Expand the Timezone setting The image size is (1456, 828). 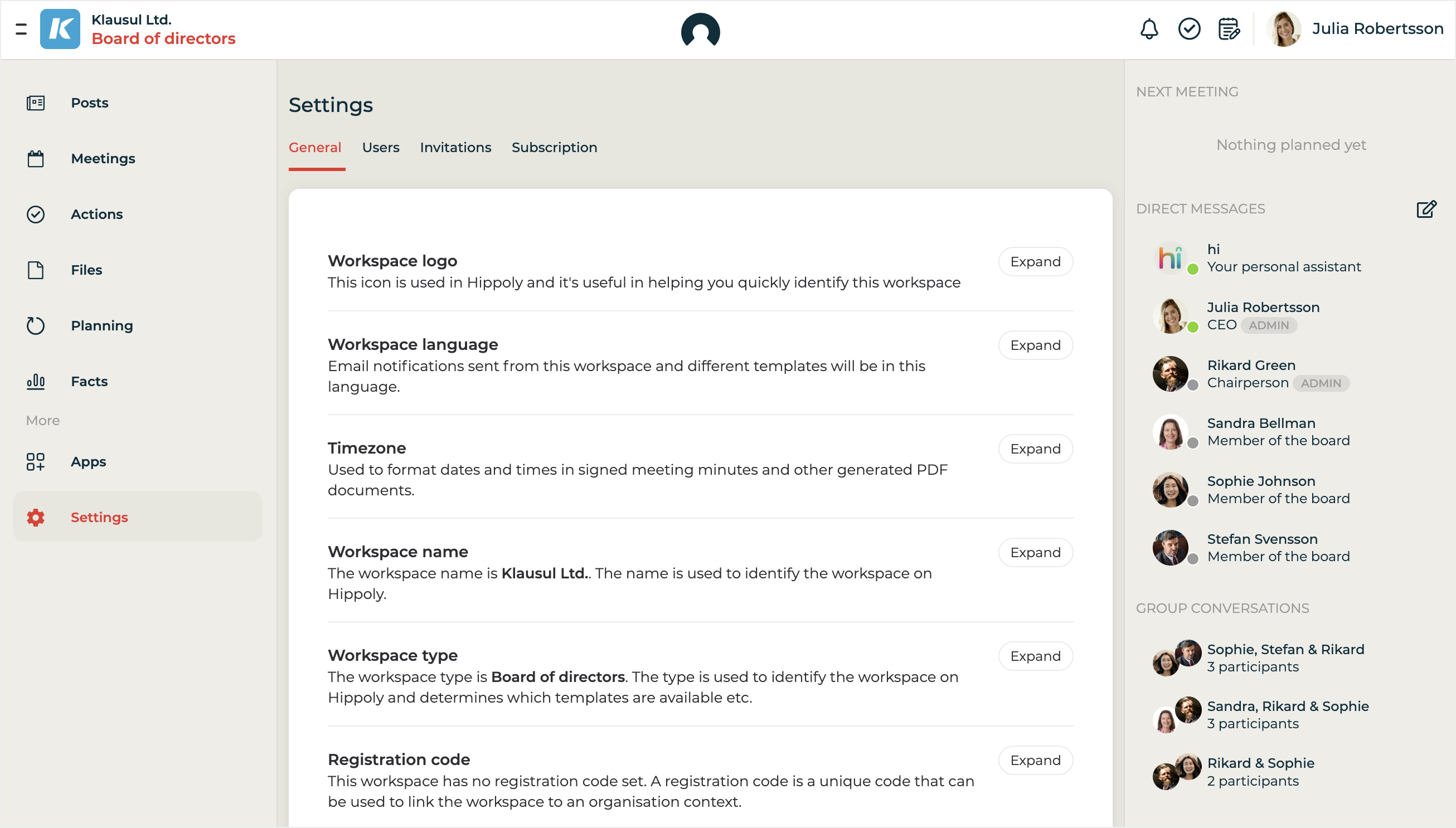(1035, 449)
